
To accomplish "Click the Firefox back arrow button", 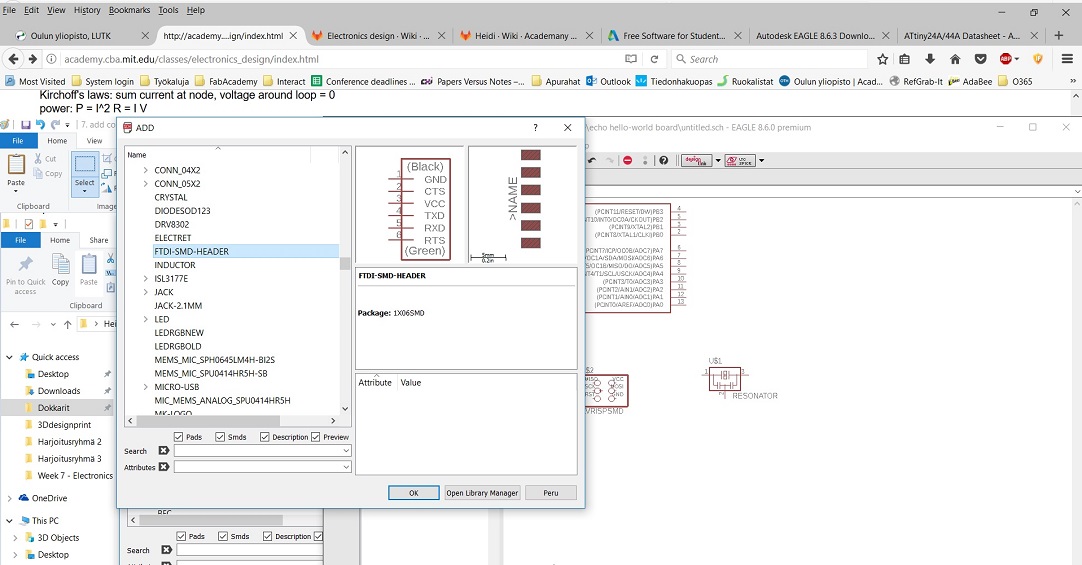I will [x=13, y=59].
